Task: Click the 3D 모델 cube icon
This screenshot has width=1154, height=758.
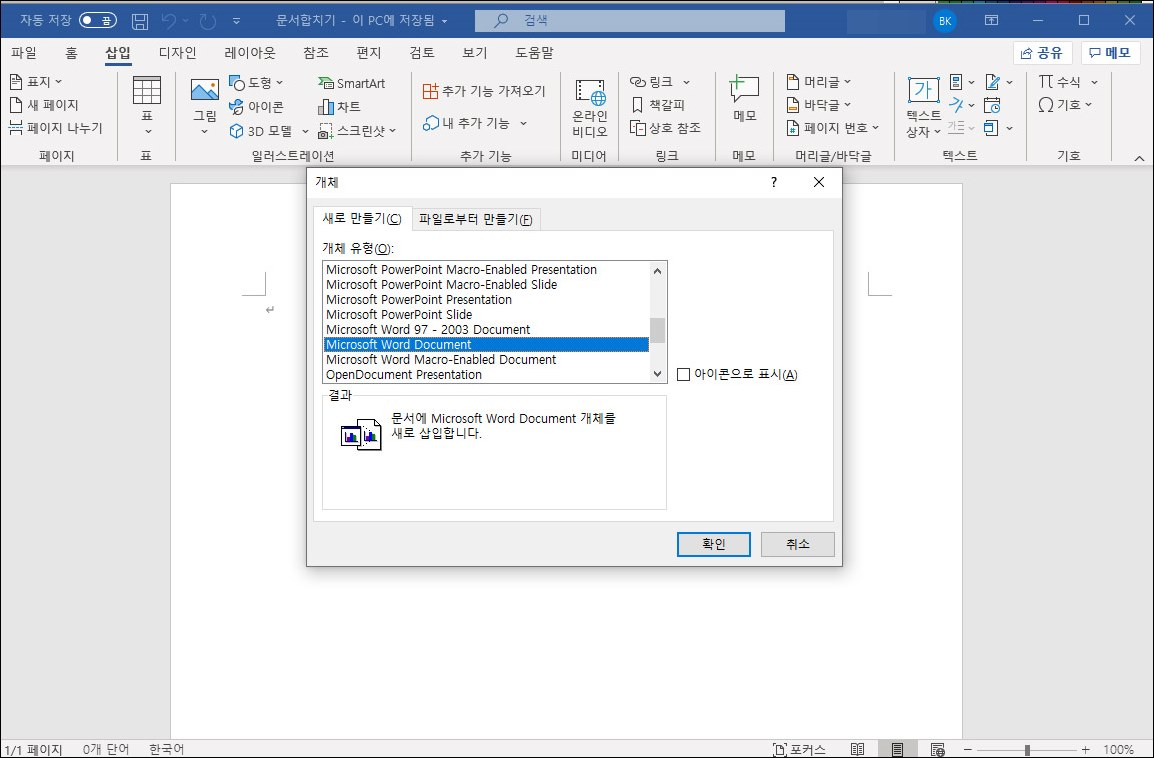Action: pyautogui.click(x=236, y=131)
